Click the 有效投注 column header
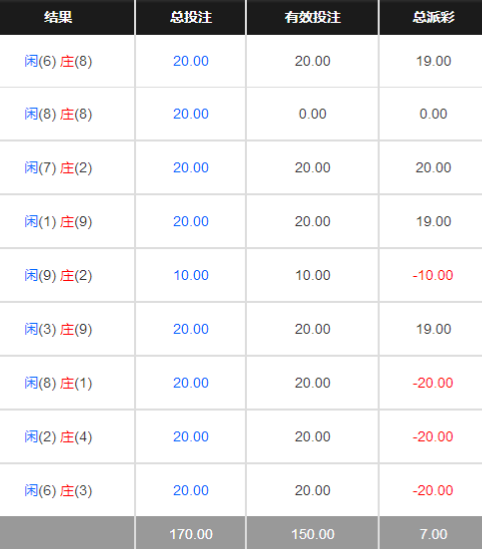Screen dimensions: 482x549 (312, 17)
